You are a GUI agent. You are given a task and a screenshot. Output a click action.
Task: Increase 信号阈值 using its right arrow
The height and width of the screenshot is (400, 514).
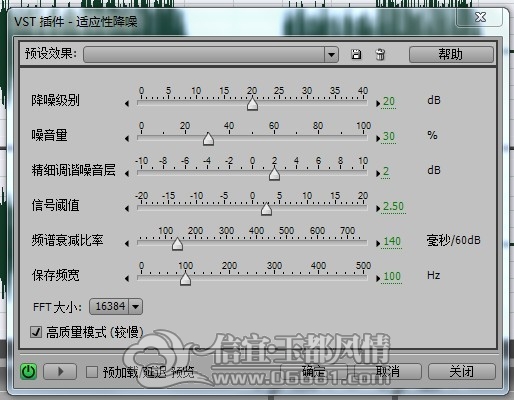tap(378, 209)
